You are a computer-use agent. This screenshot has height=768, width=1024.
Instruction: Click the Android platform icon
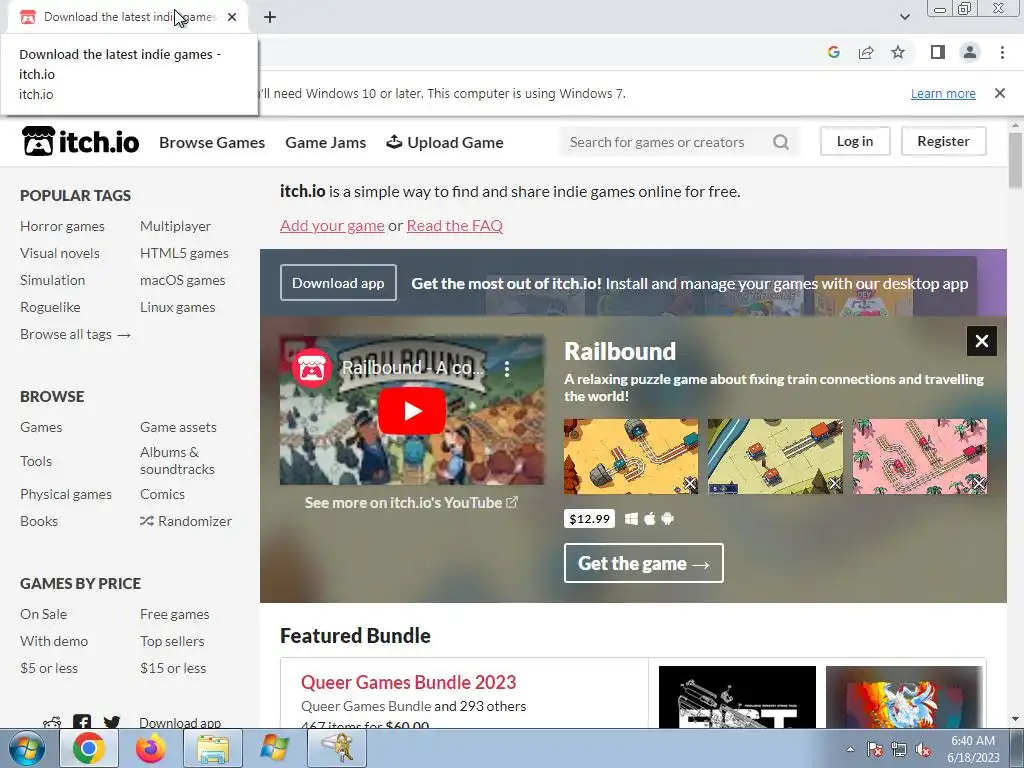pos(667,519)
